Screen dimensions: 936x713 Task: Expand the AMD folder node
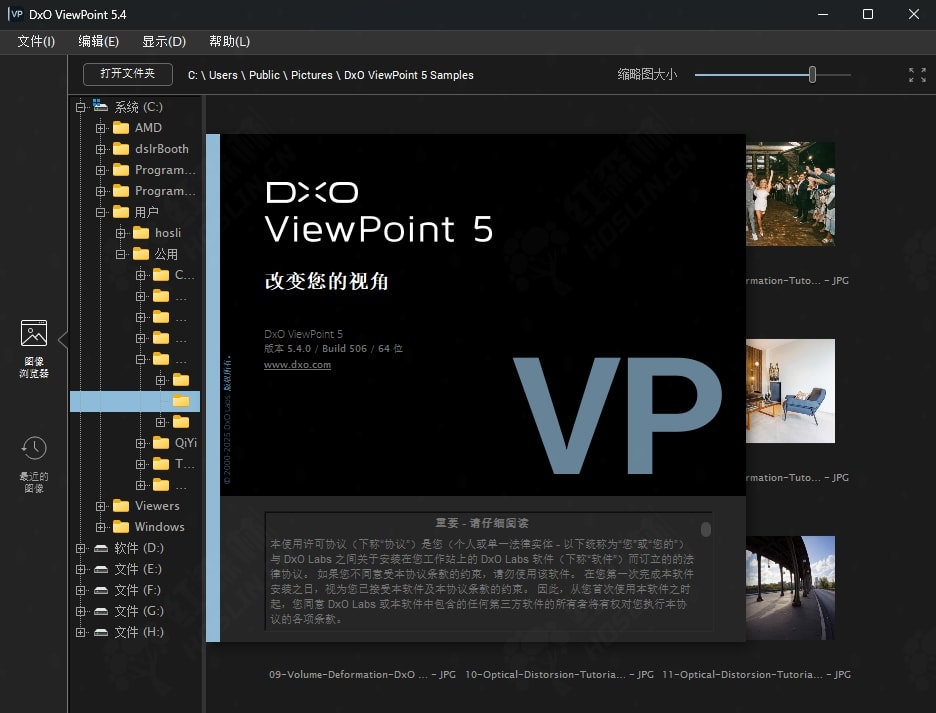[101, 128]
